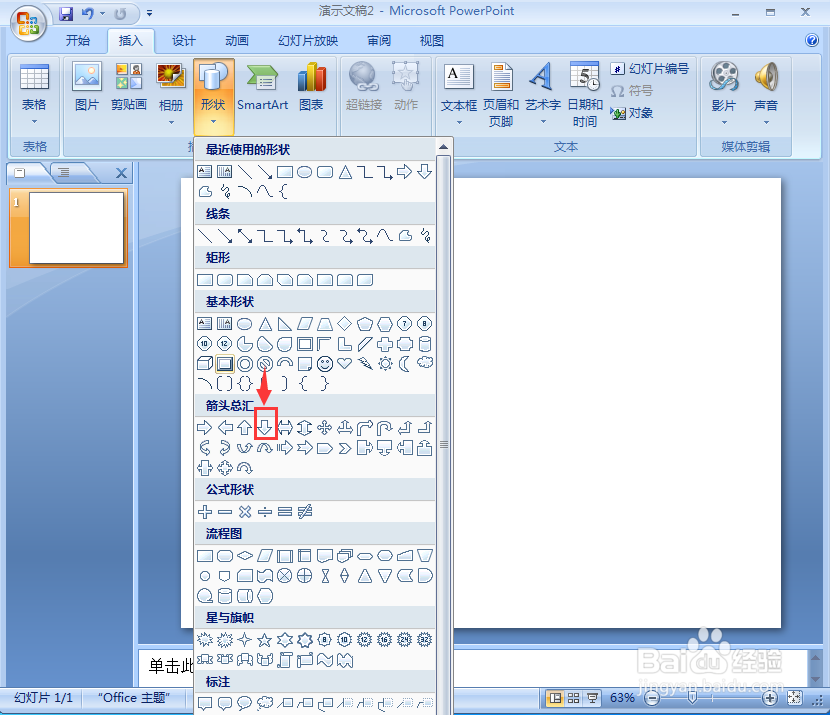
Task: Select the 32-point star in 星与旗帜
Action: coord(425,640)
